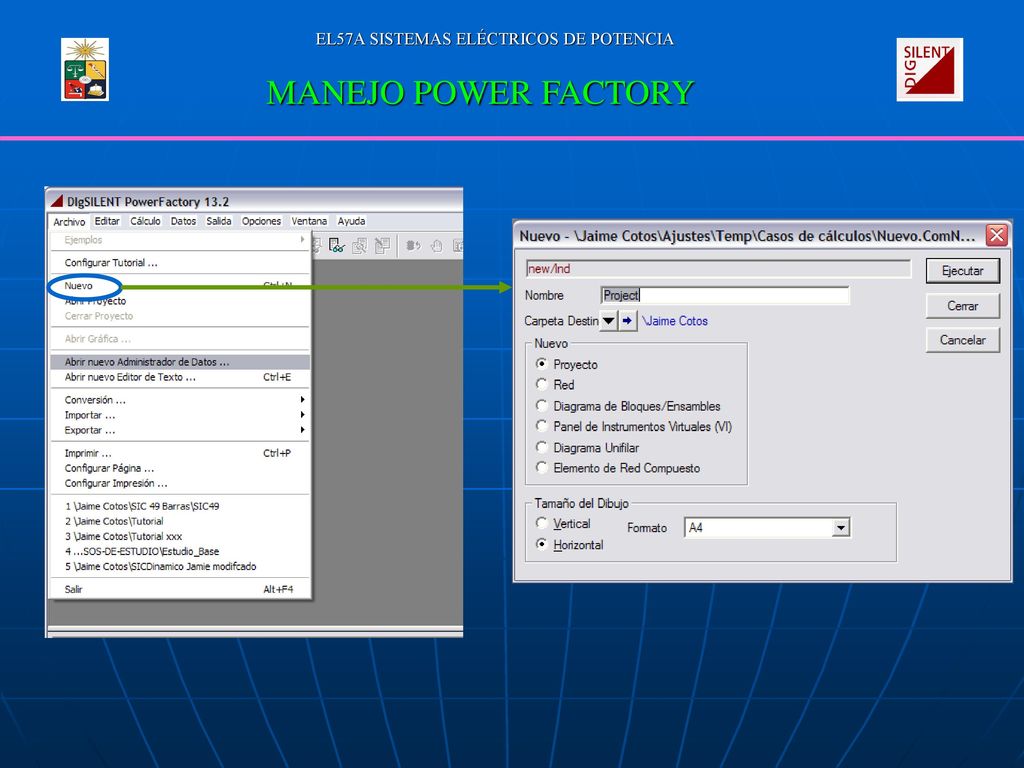Open the Salida menu
This screenshot has width=1024, height=768.
point(219,221)
